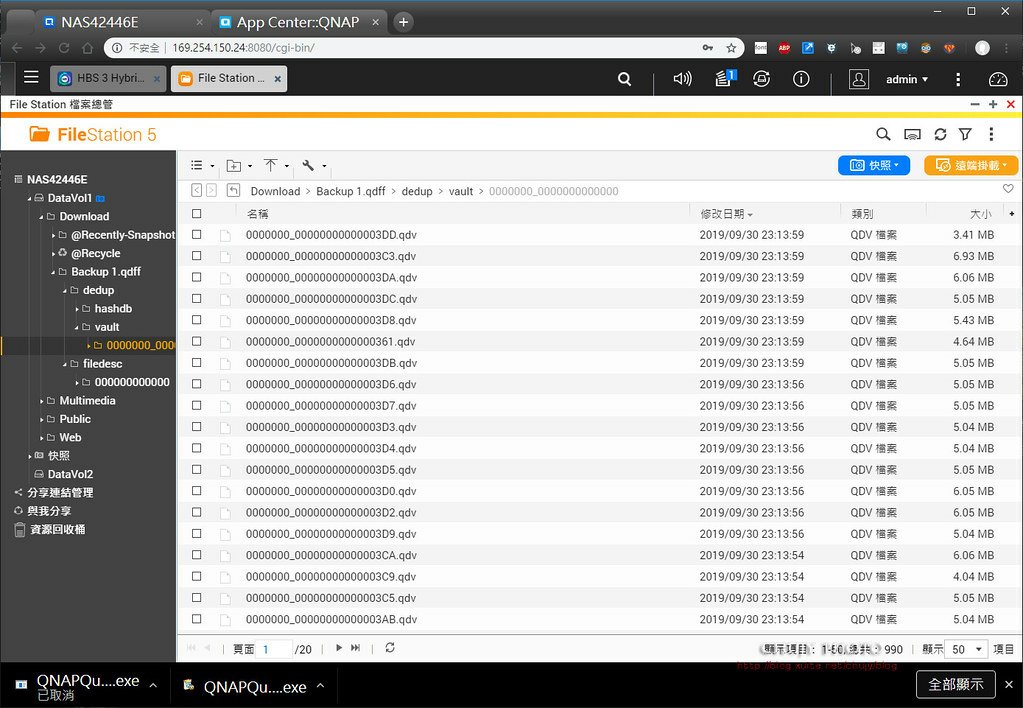Viewport: 1023px width, 708px height.
Task: Check the box for 0000000_00000000000003DA.qdv
Action: point(196,277)
